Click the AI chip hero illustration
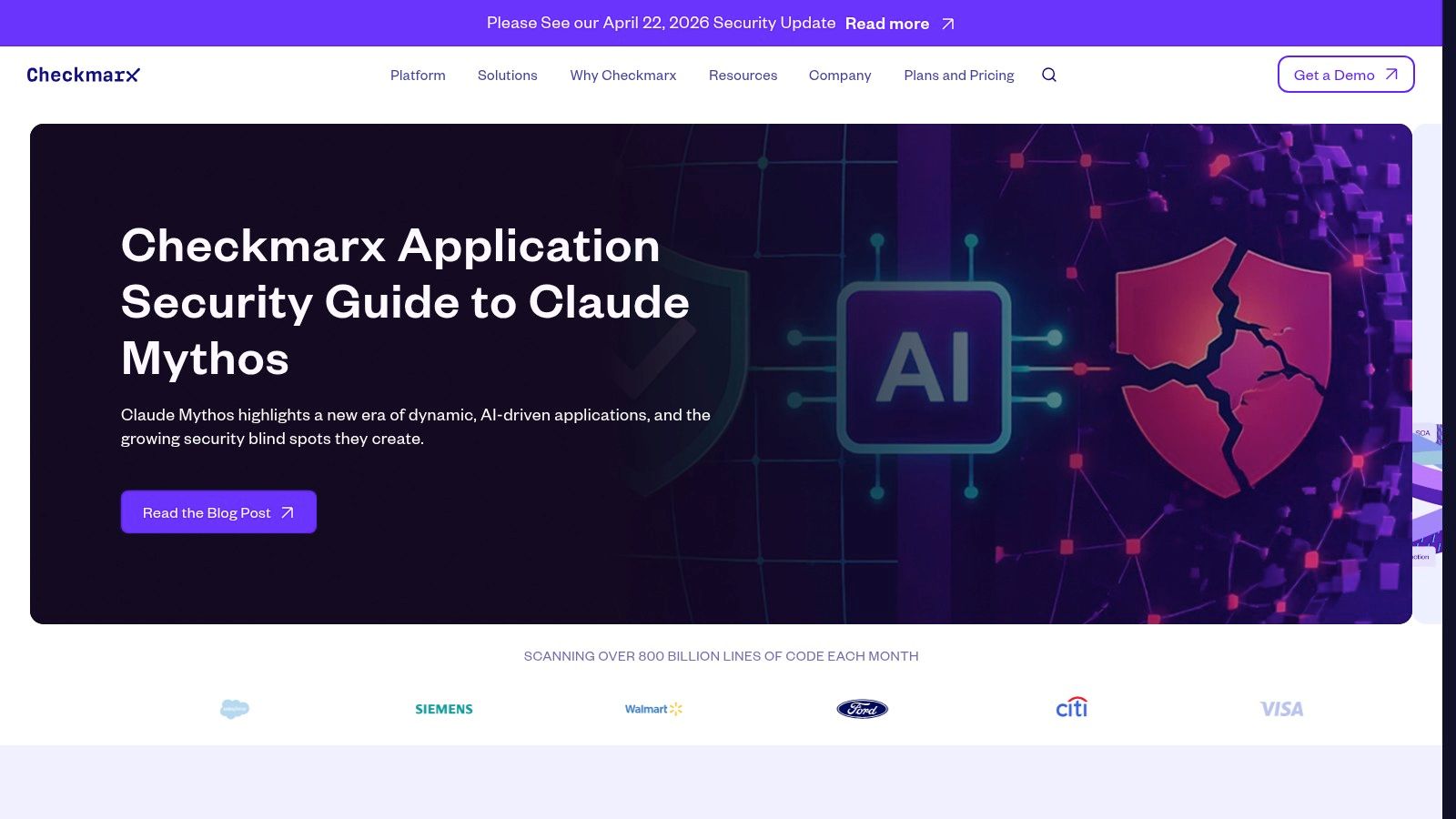The width and height of the screenshot is (1456, 819). click(x=923, y=367)
